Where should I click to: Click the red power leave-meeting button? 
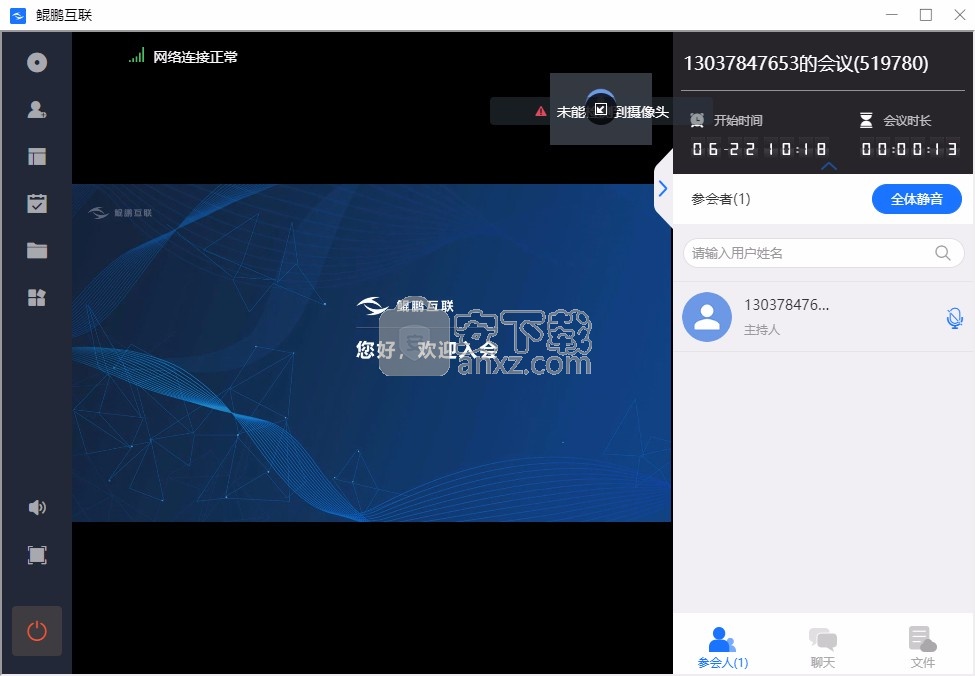(x=37, y=631)
